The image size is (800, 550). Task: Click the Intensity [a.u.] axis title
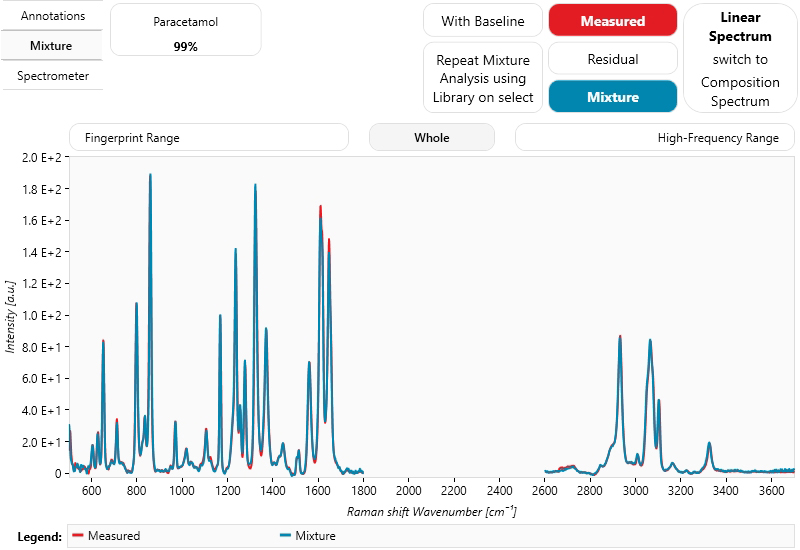pyautogui.click(x=11, y=315)
